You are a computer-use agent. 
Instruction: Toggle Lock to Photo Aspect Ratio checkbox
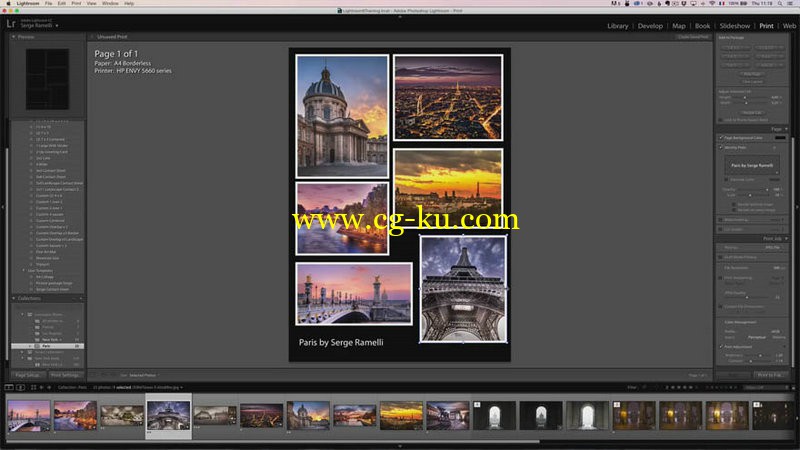point(721,120)
